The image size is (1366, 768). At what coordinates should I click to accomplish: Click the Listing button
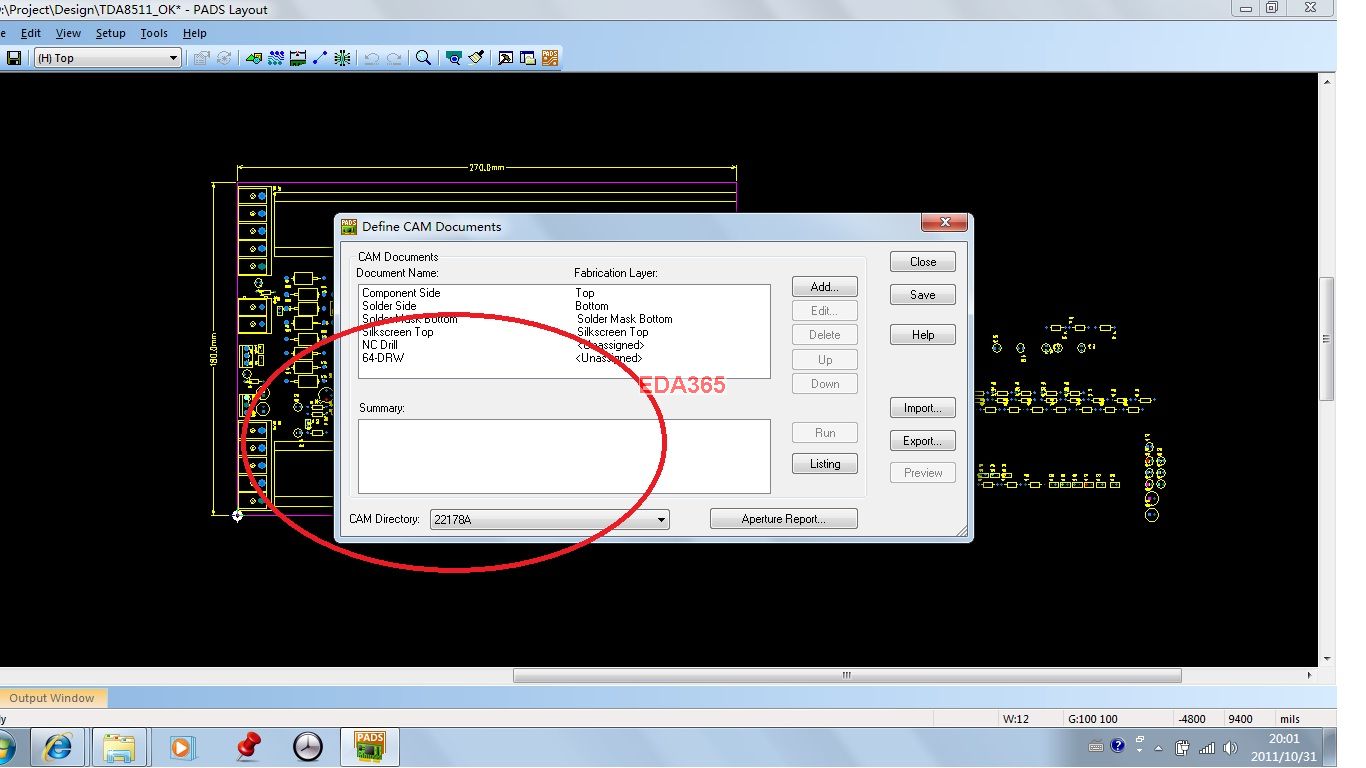(825, 464)
